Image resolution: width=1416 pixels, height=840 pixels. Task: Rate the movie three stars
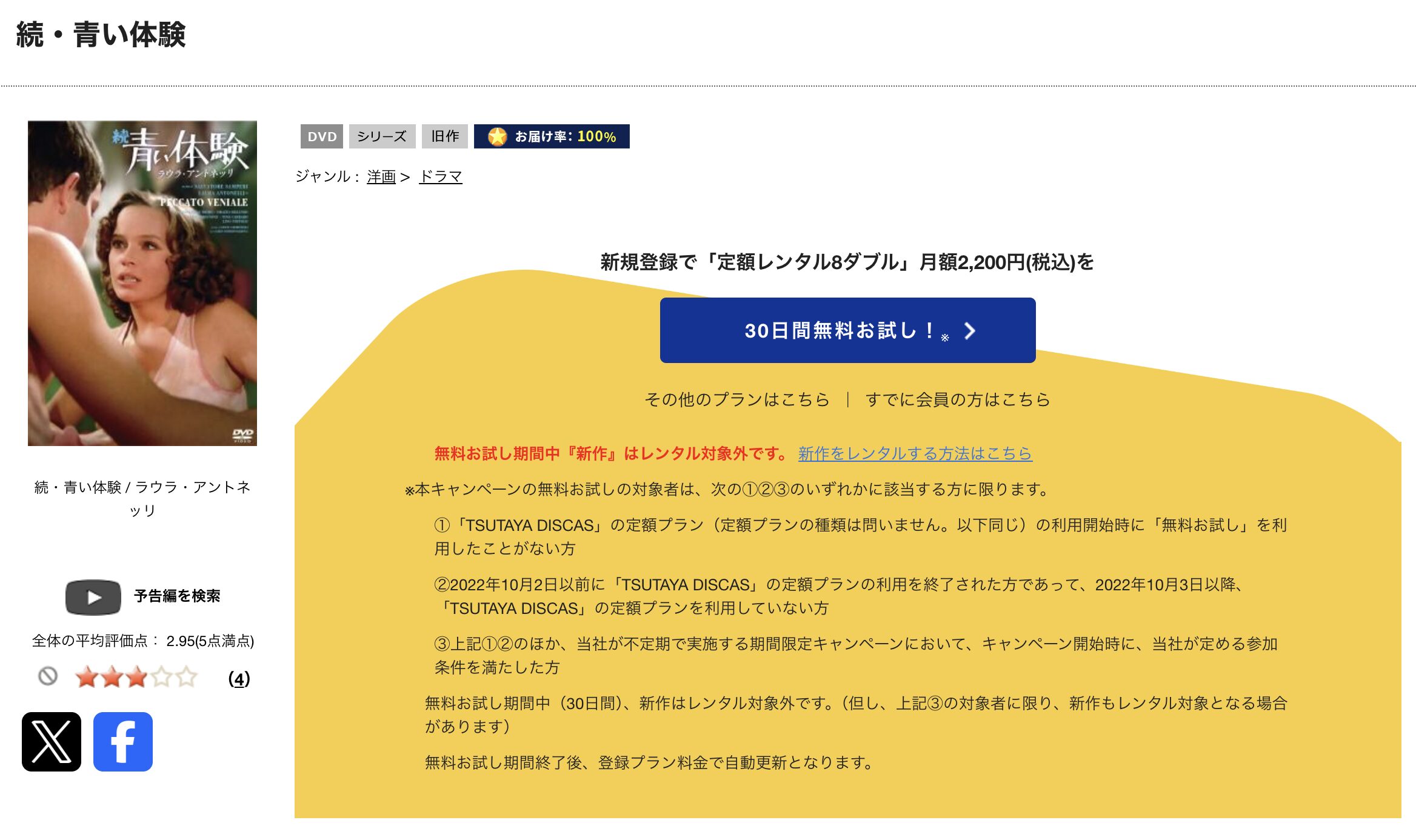click(x=136, y=677)
